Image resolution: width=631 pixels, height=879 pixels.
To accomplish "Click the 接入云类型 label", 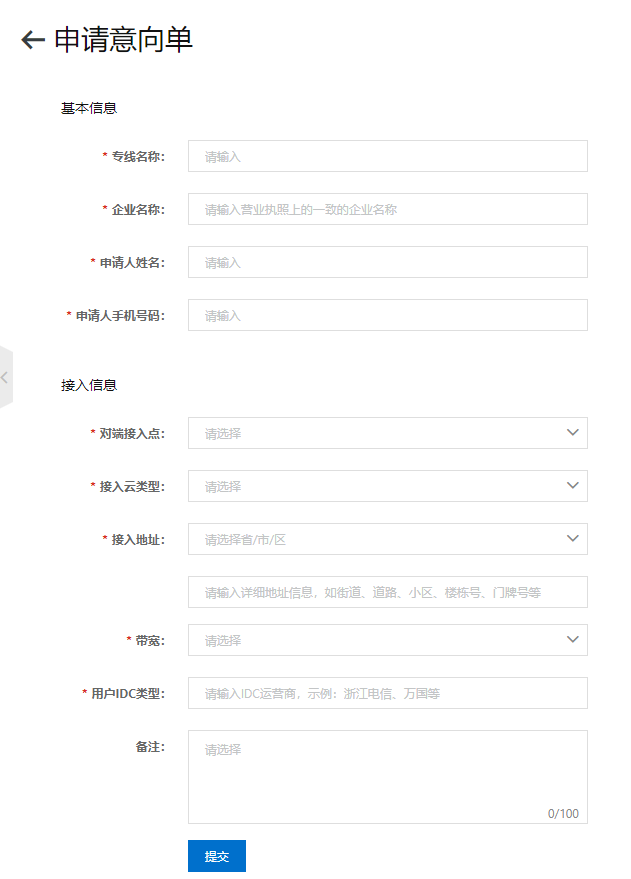I will pos(132,487).
